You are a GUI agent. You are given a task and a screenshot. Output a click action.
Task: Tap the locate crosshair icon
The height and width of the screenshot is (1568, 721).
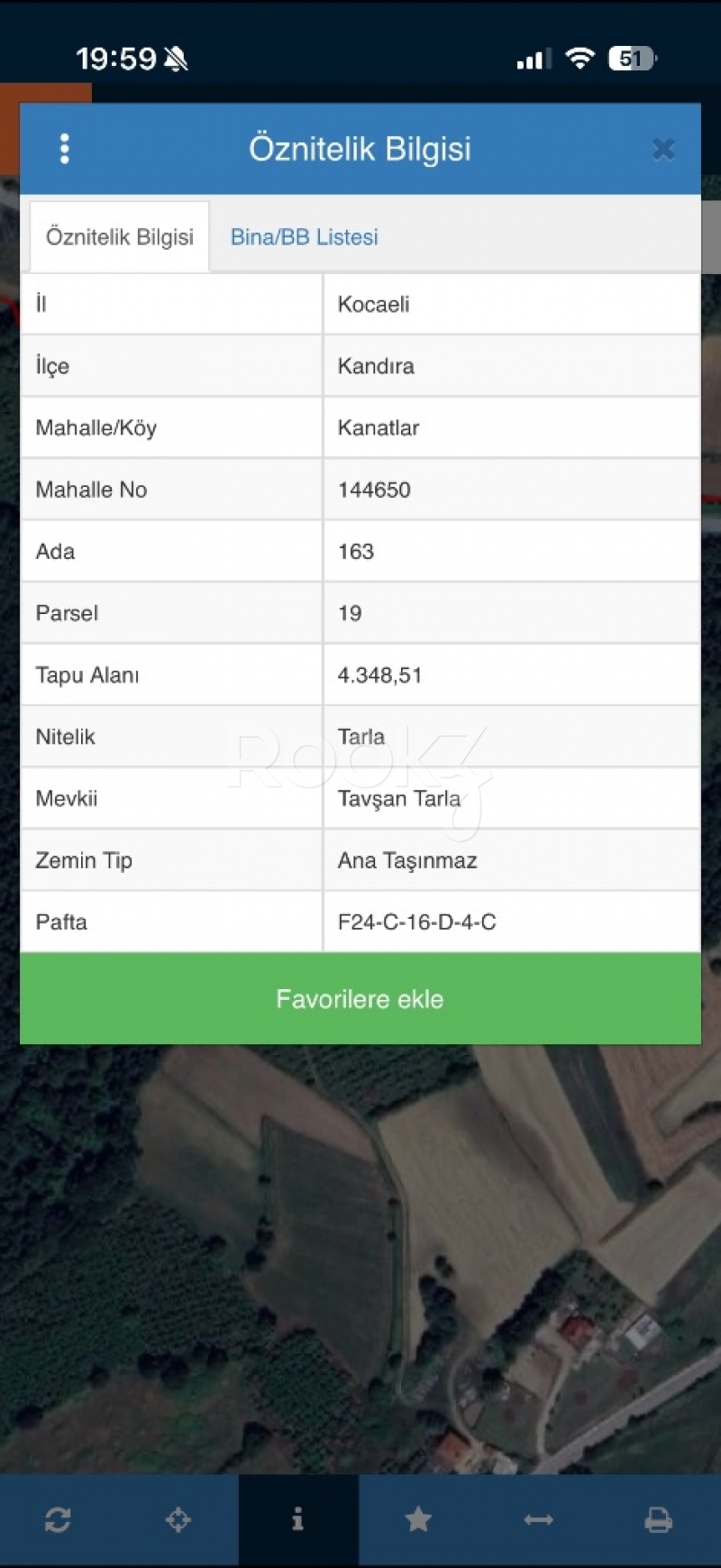click(x=178, y=1520)
